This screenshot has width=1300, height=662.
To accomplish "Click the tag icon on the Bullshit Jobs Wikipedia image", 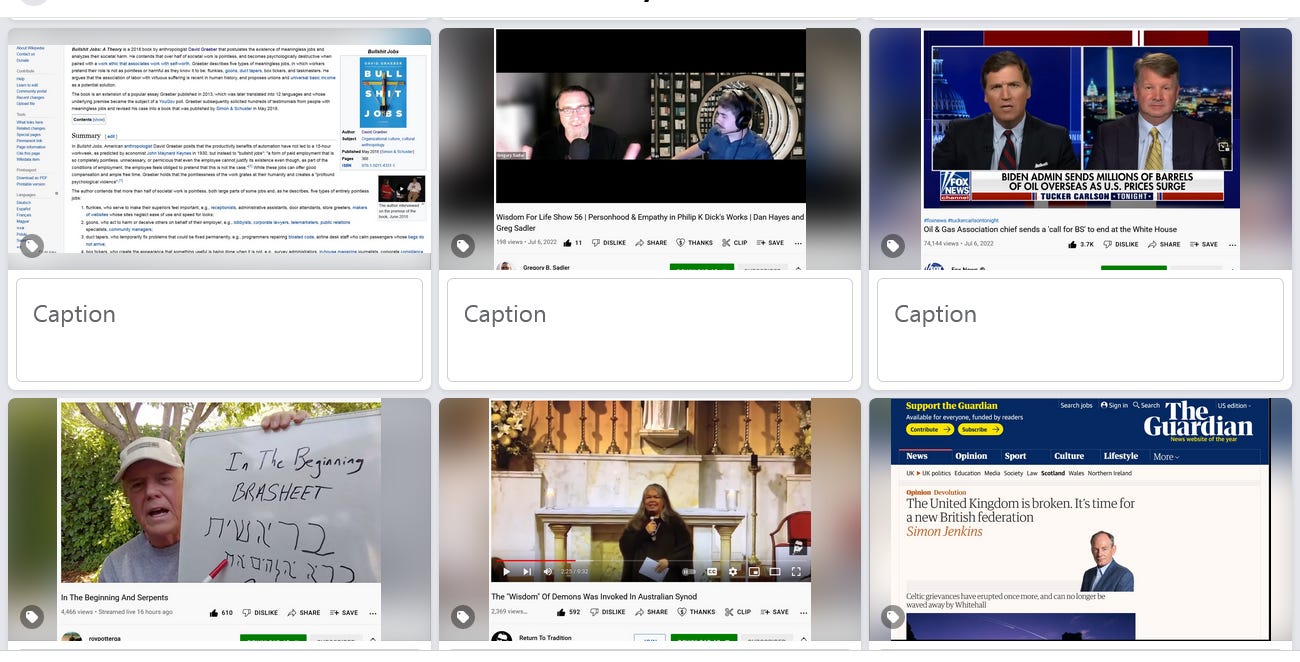I will pos(32,246).
